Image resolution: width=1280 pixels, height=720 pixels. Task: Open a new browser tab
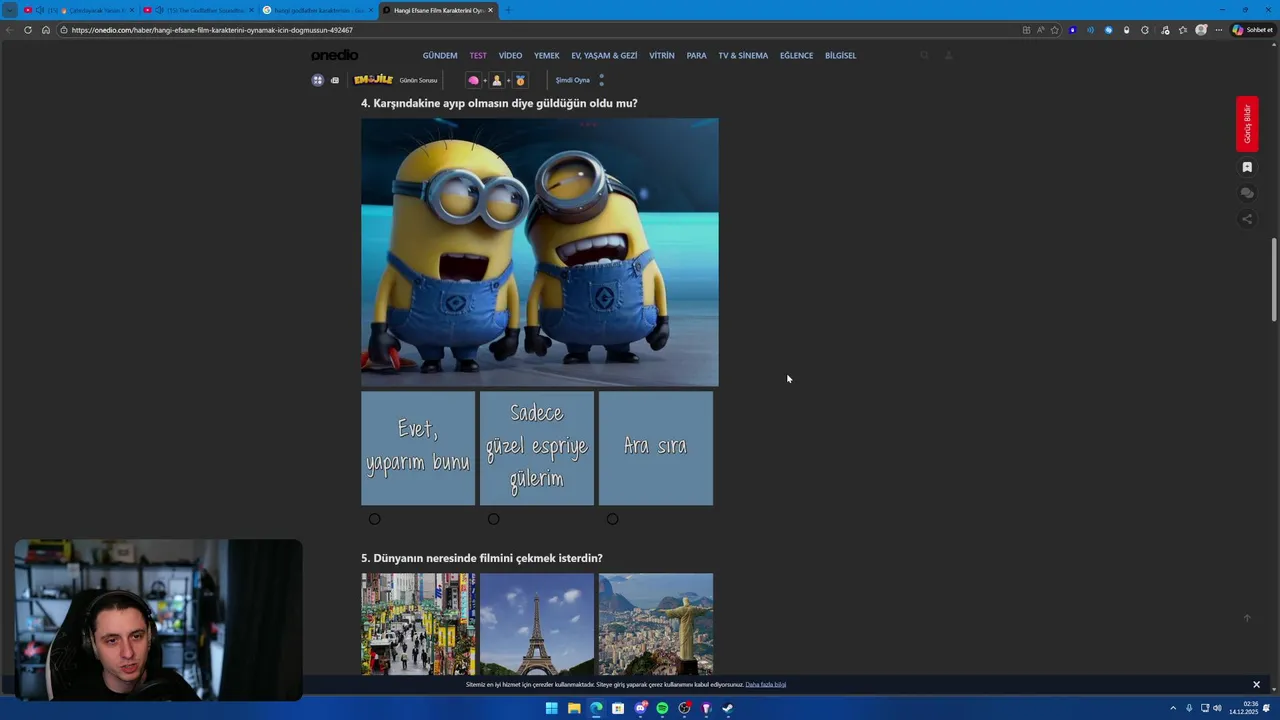click(x=507, y=10)
